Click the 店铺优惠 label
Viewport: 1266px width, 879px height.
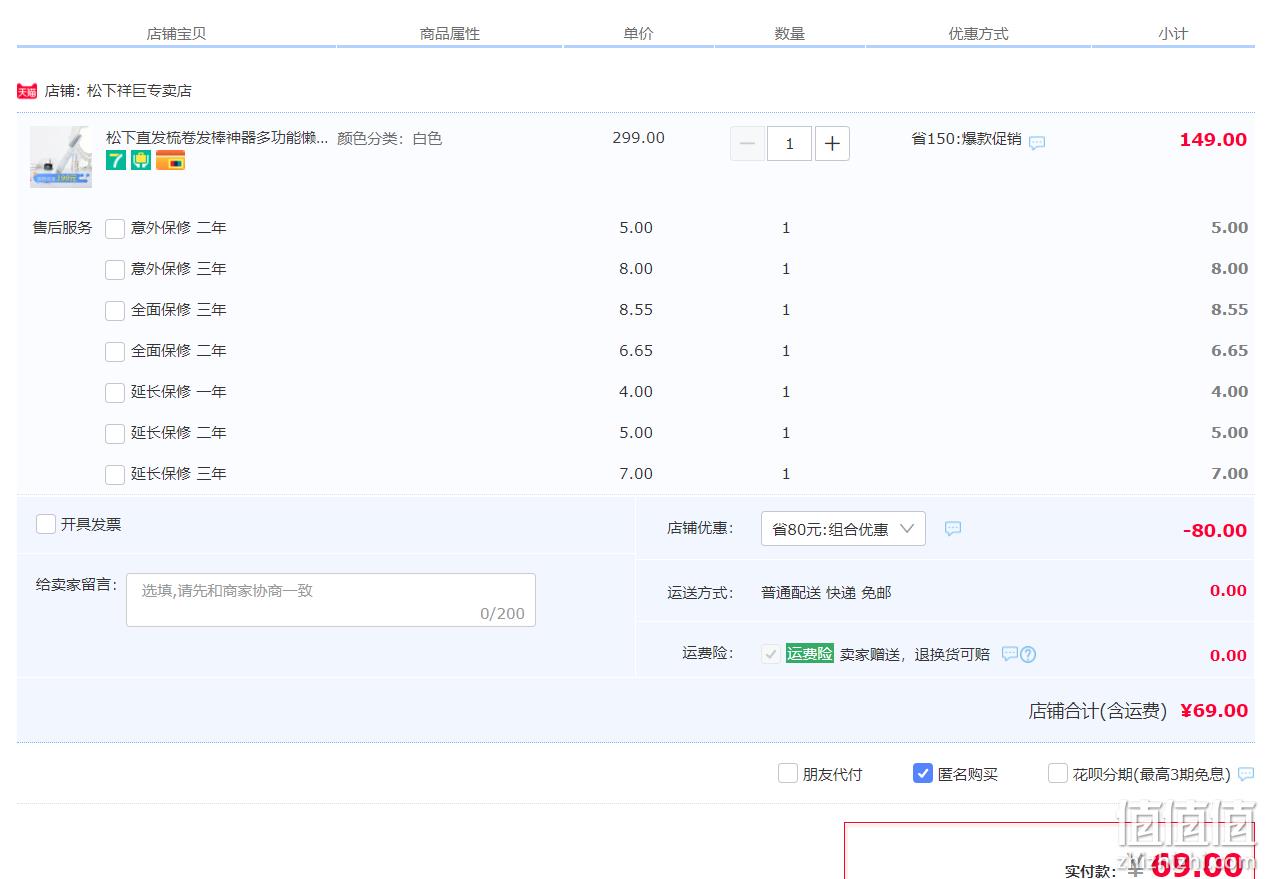(700, 528)
